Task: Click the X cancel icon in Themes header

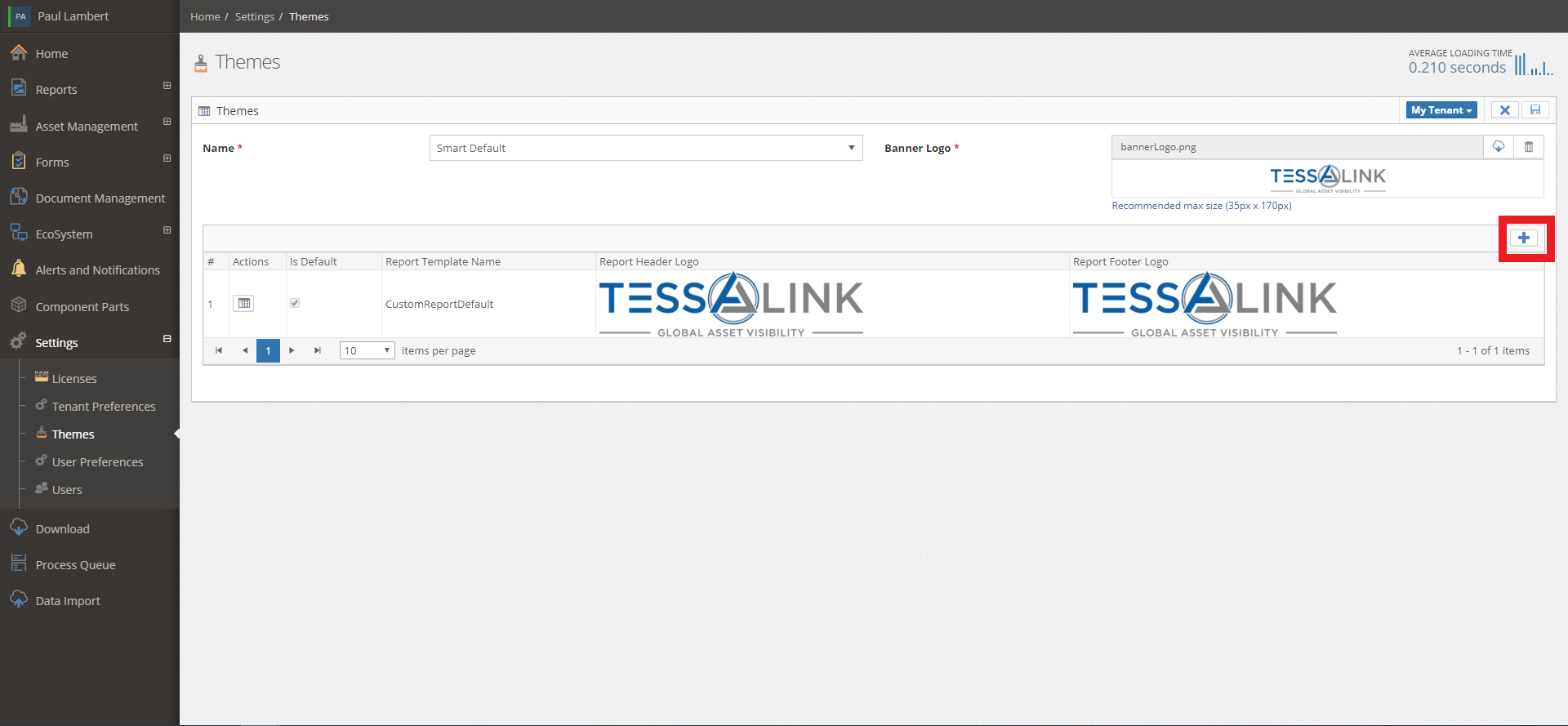Action: pos(1504,110)
